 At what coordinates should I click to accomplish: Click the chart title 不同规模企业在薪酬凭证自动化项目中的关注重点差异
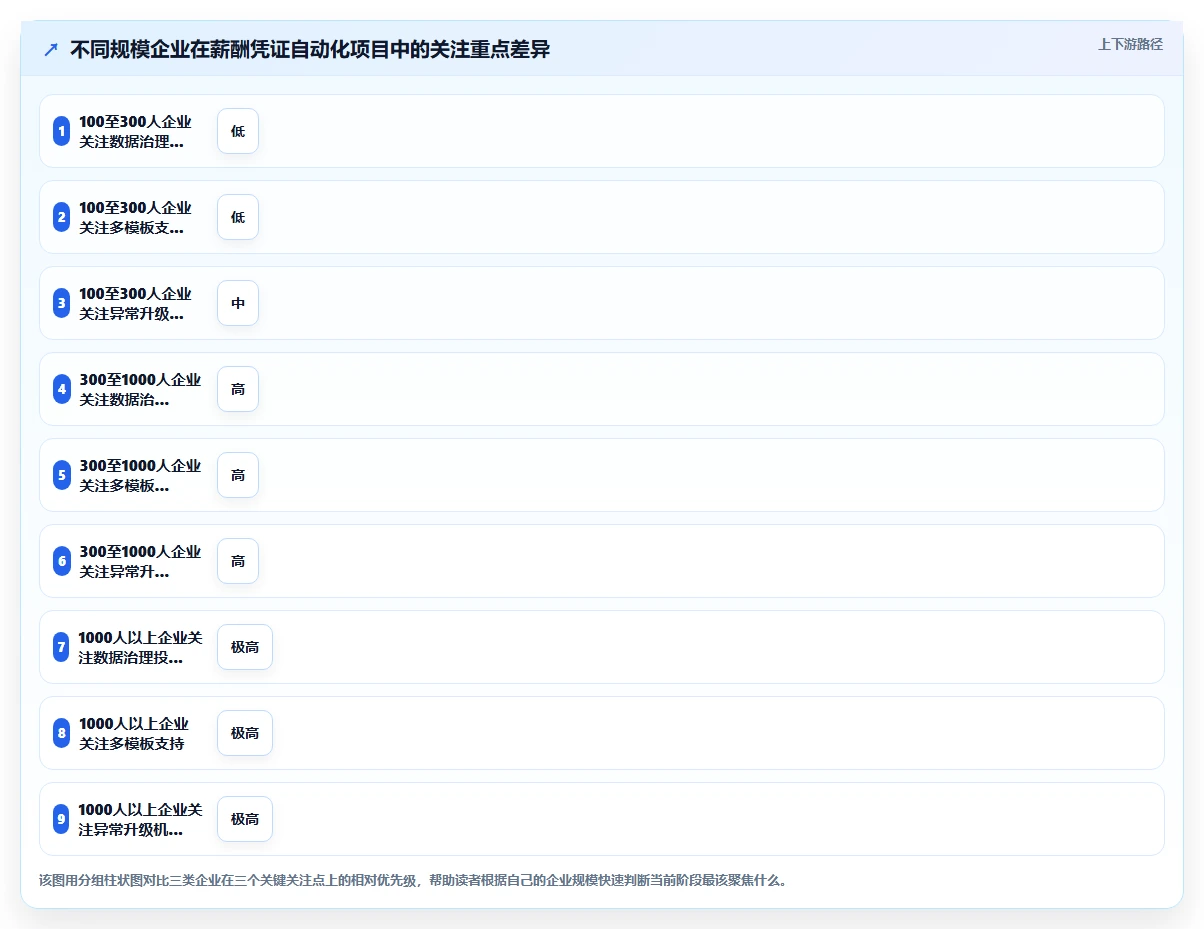310,49
